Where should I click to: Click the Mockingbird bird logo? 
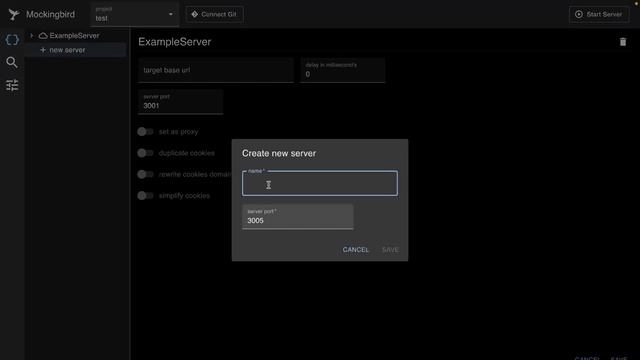(13, 15)
